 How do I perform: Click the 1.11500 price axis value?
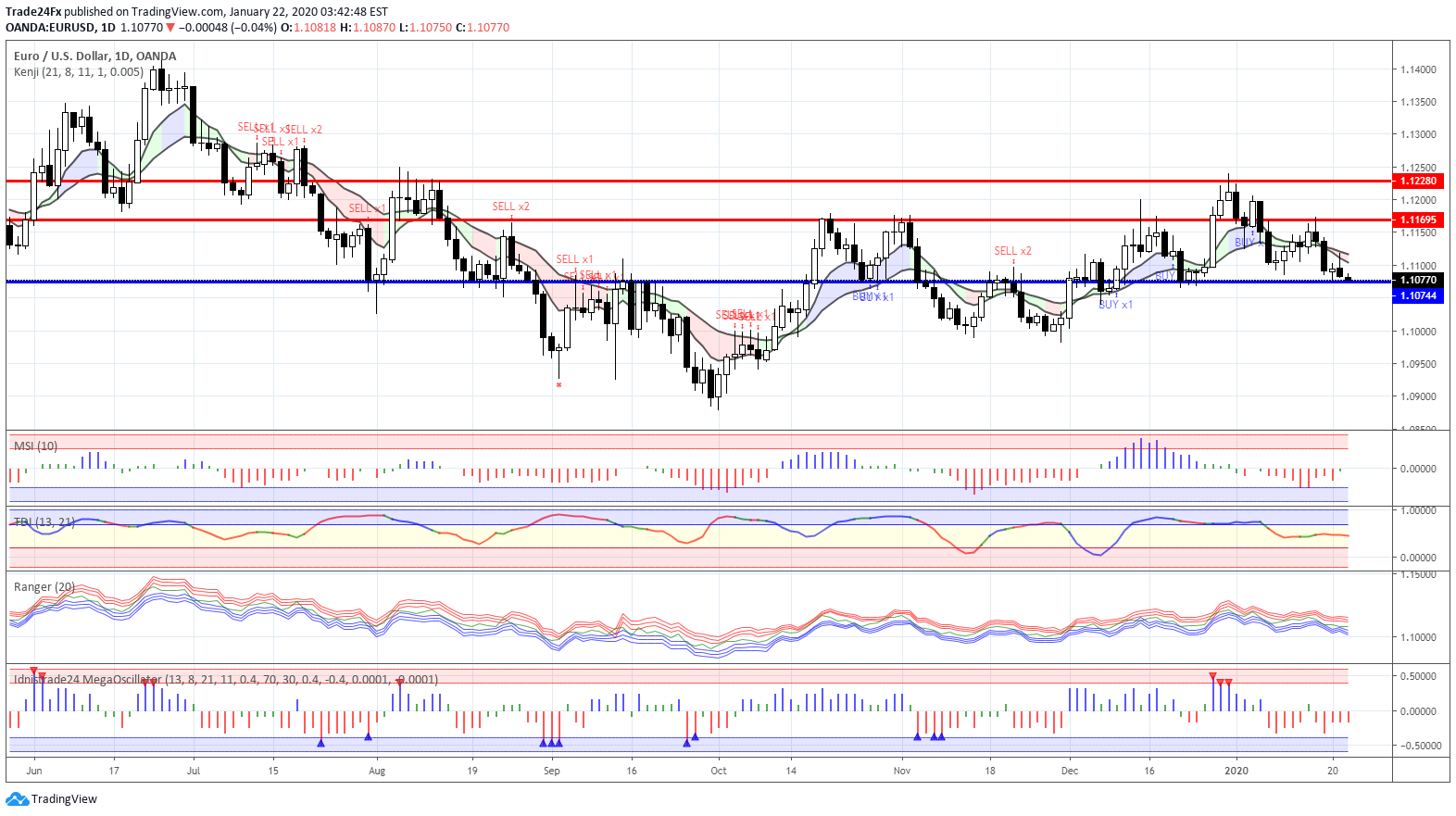pyautogui.click(x=1418, y=232)
